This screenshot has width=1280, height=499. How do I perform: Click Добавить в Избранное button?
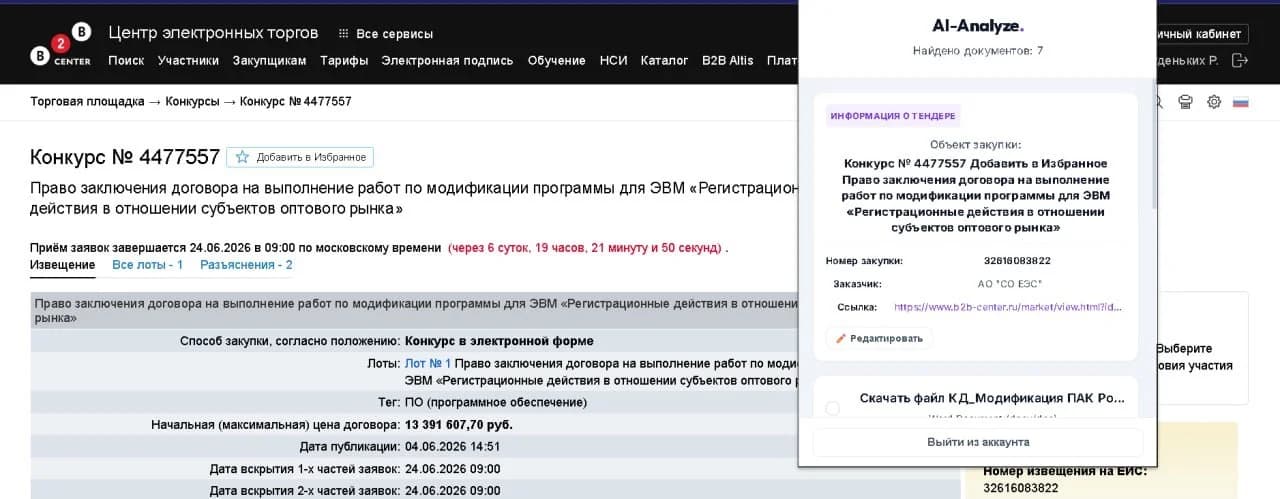pos(300,157)
